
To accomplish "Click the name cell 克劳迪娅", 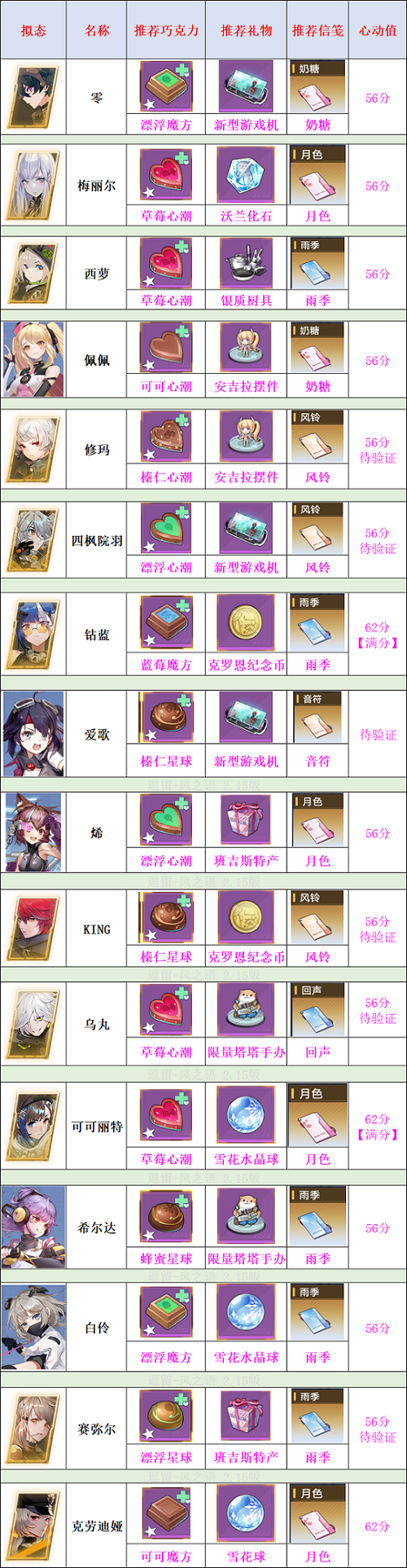I will coord(96,1526).
